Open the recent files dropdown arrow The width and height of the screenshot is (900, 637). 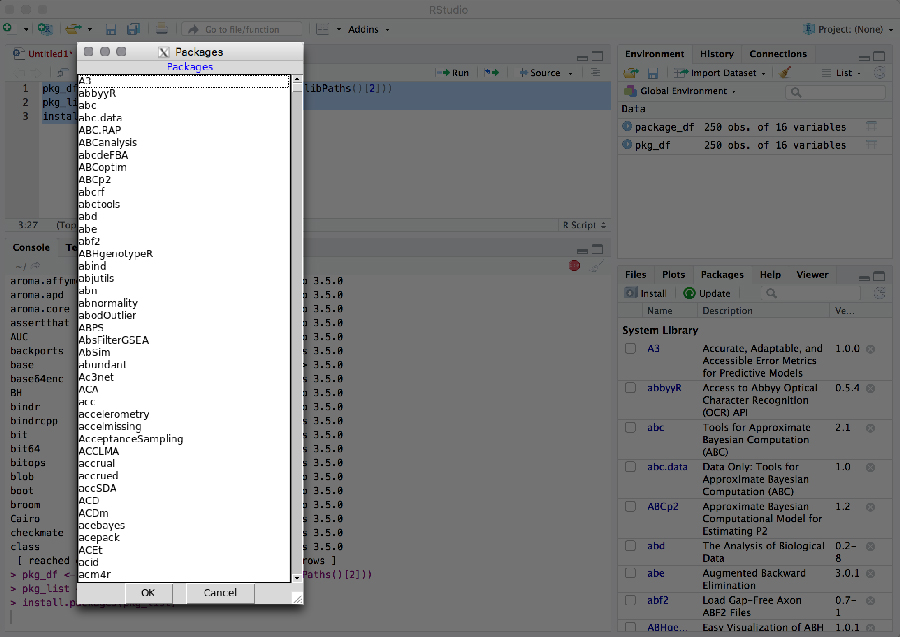pyautogui.click(x=90, y=29)
